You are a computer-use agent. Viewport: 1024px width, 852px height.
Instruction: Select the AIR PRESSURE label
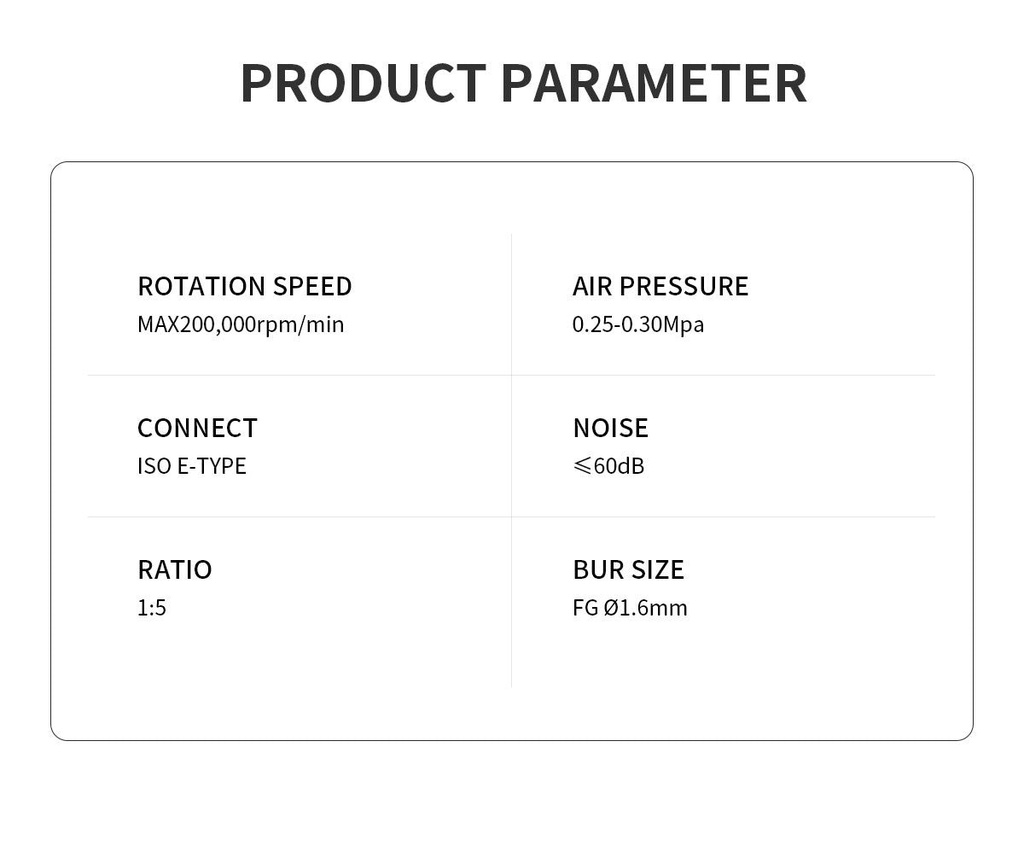tap(660, 286)
